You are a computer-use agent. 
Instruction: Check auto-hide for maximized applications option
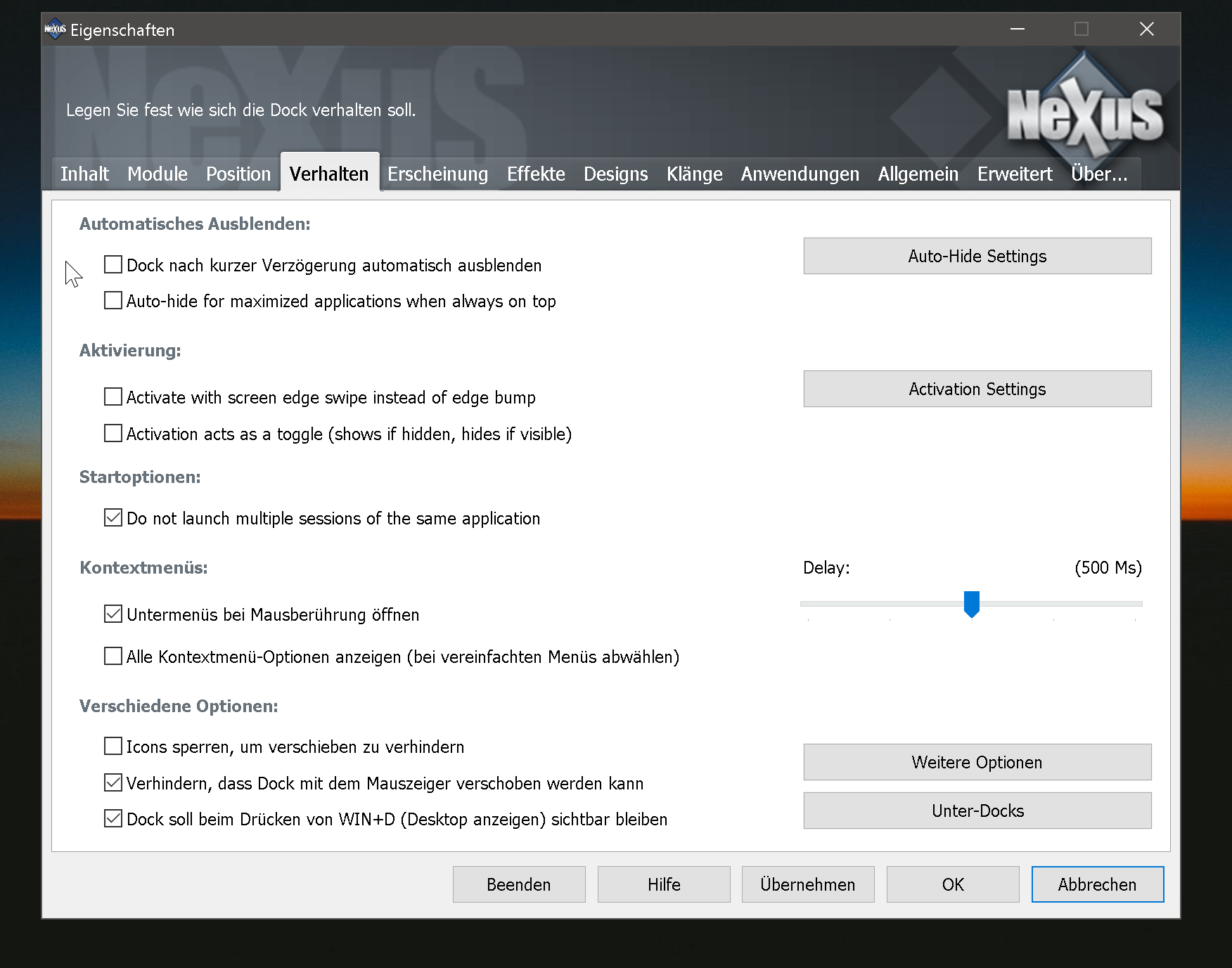113,301
